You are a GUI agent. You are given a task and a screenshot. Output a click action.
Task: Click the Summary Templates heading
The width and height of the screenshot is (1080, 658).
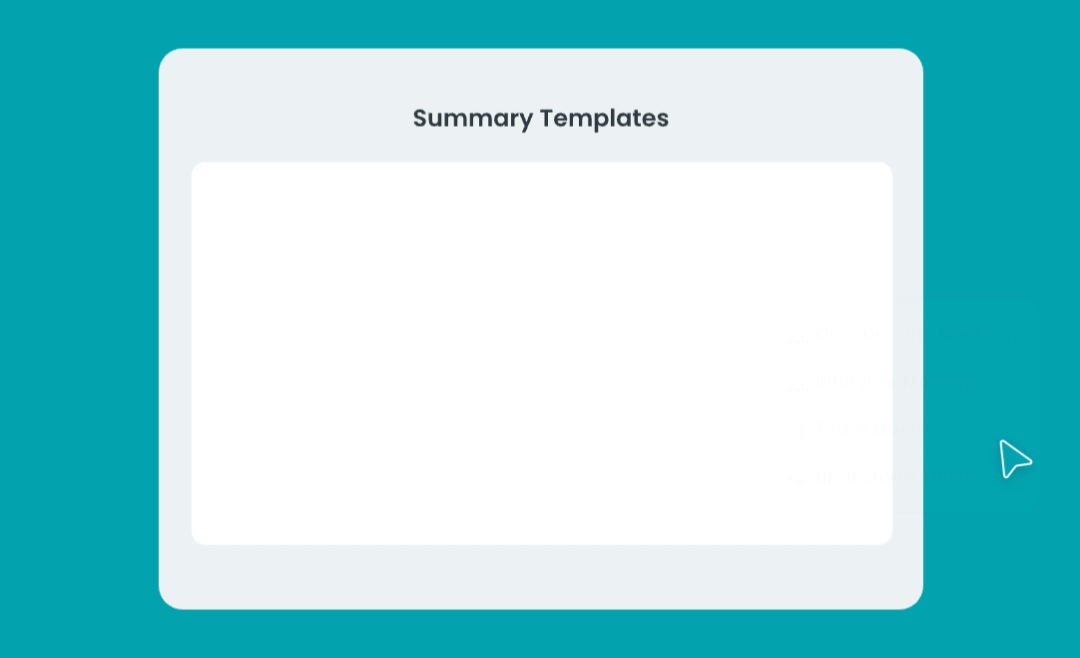pos(540,118)
